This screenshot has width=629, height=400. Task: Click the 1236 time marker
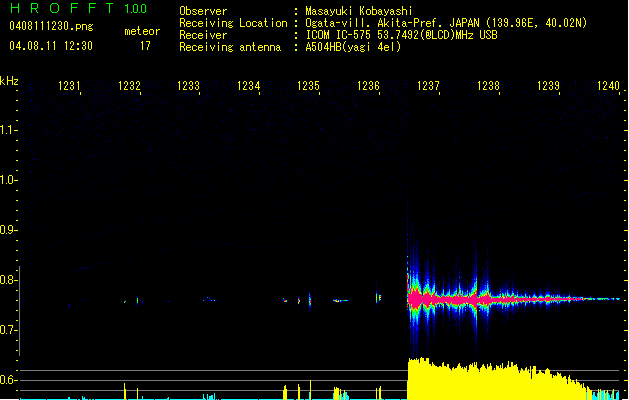pyautogui.click(x=368, y=86)
